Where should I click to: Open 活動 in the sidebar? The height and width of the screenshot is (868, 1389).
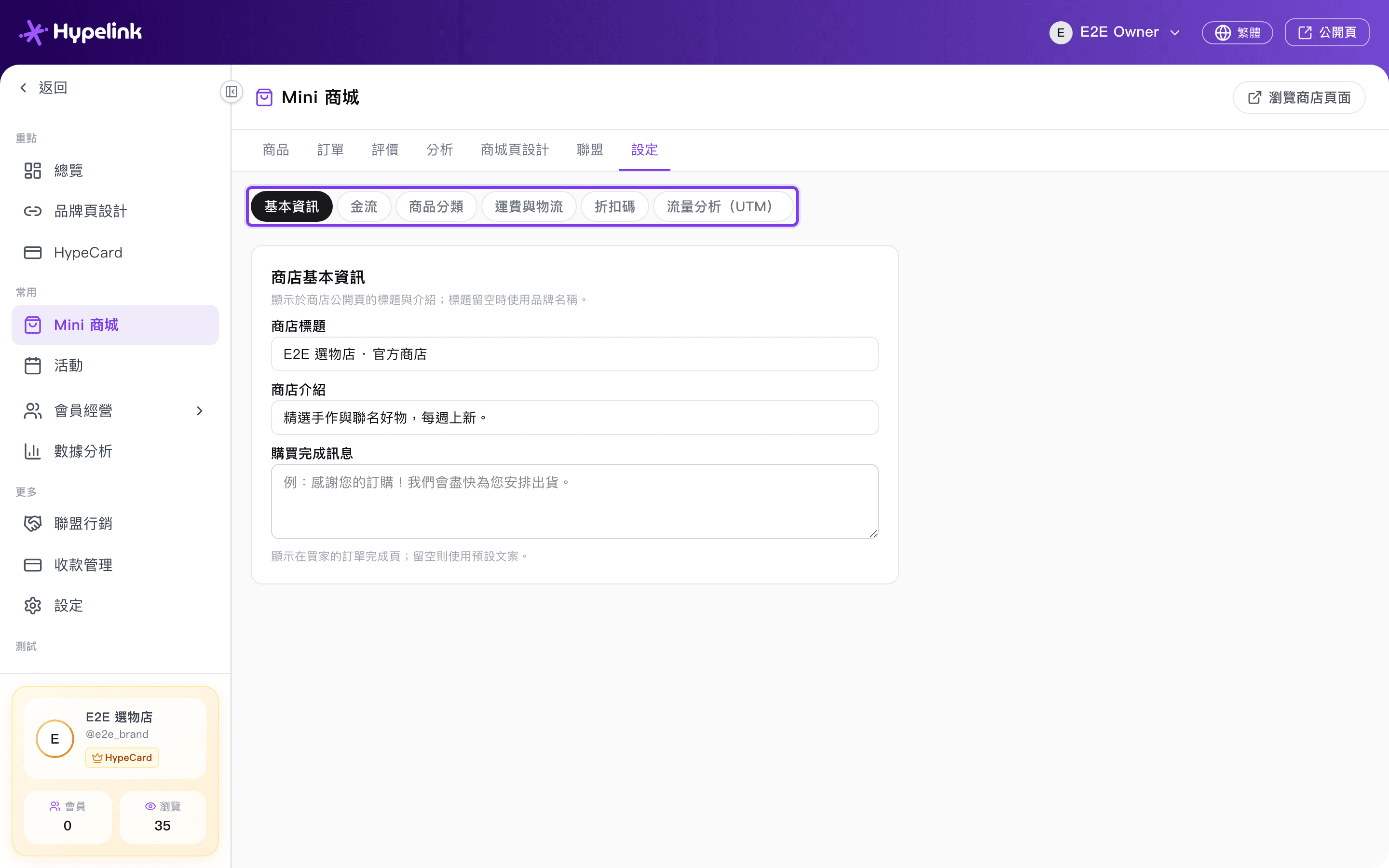tap(115, 366)
